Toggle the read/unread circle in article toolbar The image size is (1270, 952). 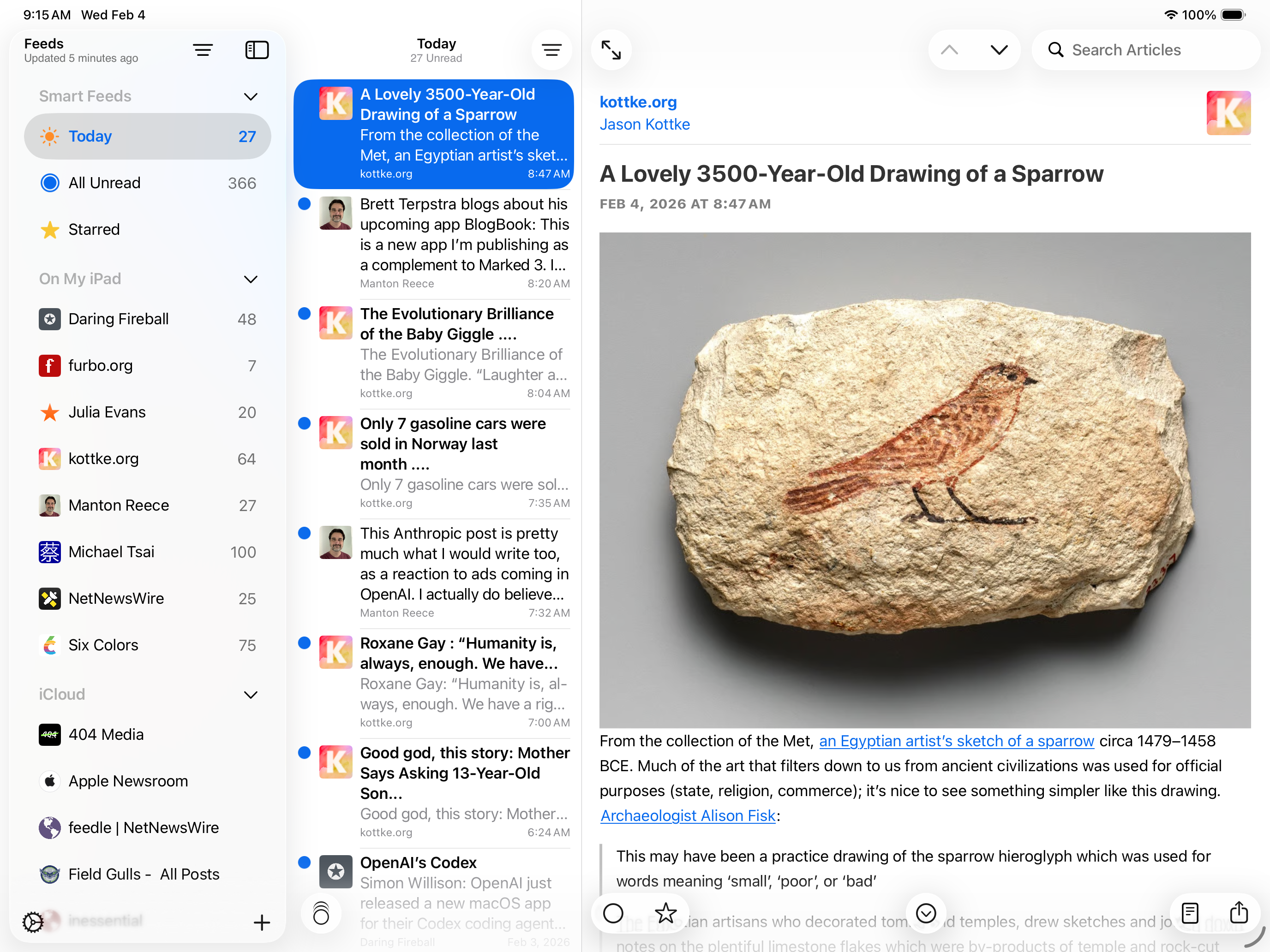tap(613, 912)
